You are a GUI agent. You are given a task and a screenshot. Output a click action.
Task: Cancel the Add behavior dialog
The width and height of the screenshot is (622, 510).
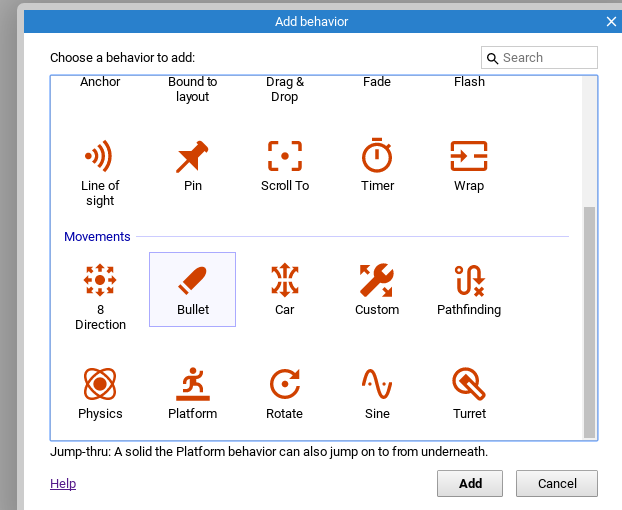(x=557, y=483)
